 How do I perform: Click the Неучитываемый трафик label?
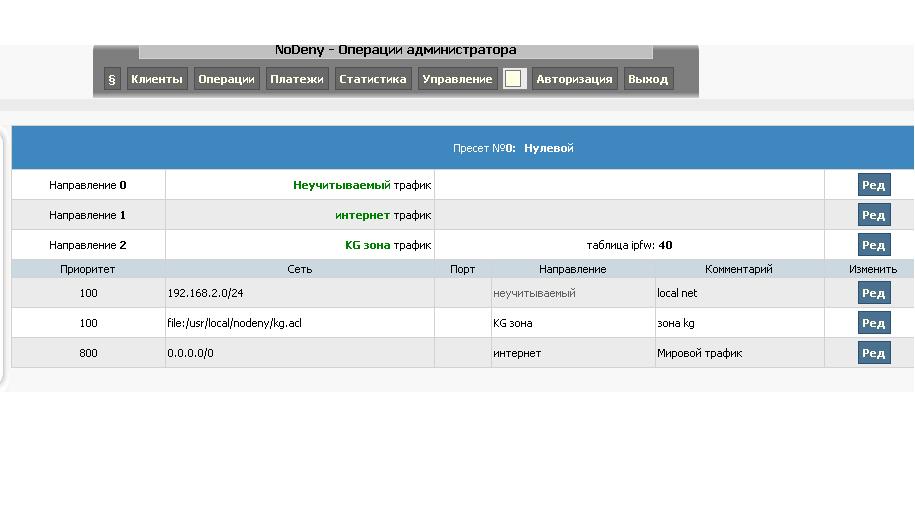pos(361,185)
